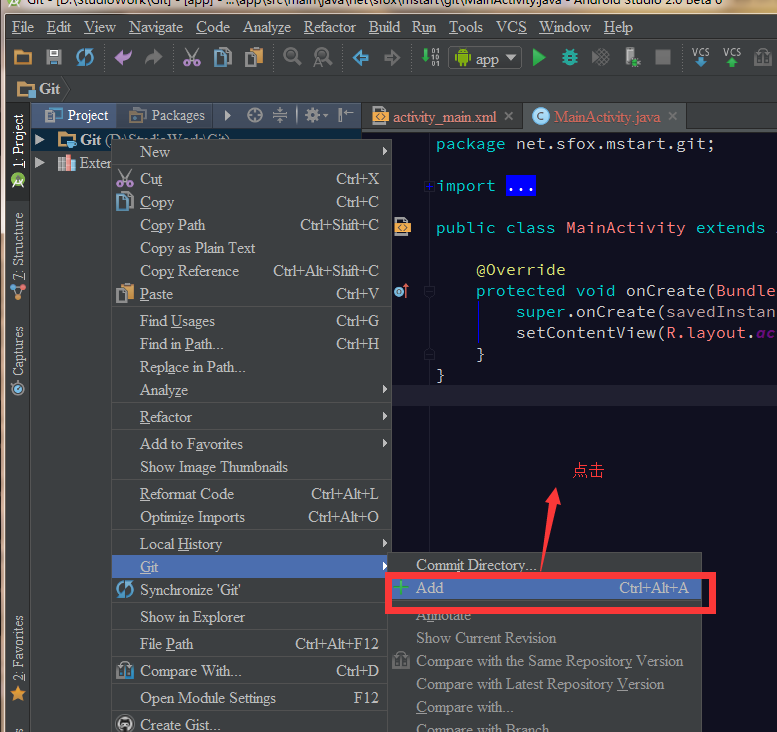777x732 pixels.
Task: Close the activity_main.xml tab
Action: [x=508, y=116]
